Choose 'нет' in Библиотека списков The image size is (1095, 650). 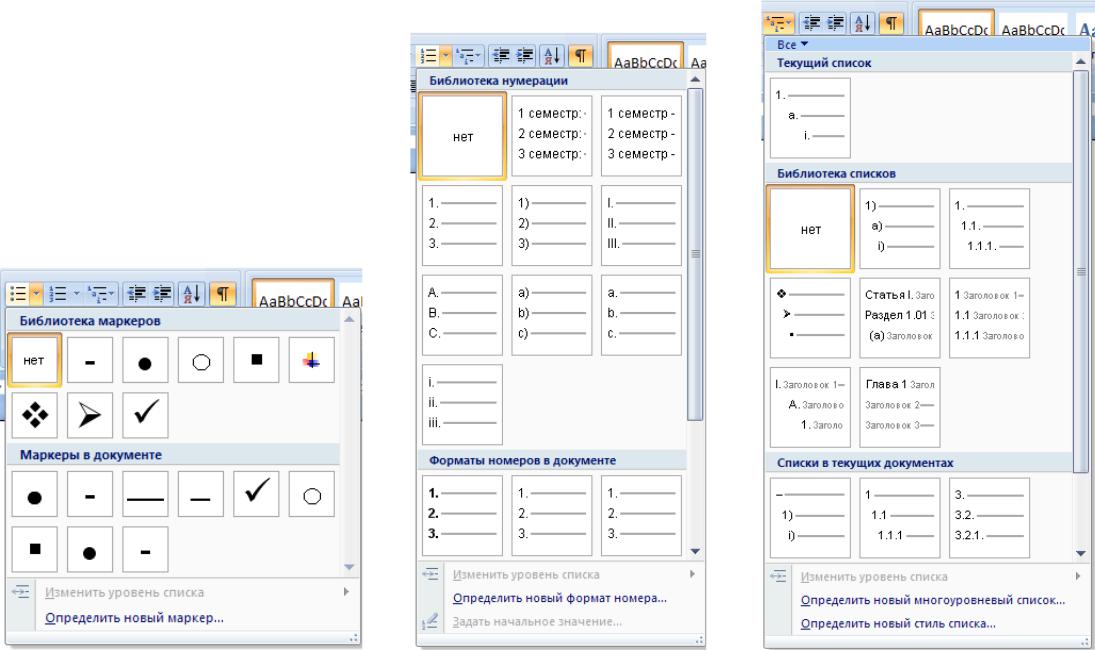click(810, 229)
